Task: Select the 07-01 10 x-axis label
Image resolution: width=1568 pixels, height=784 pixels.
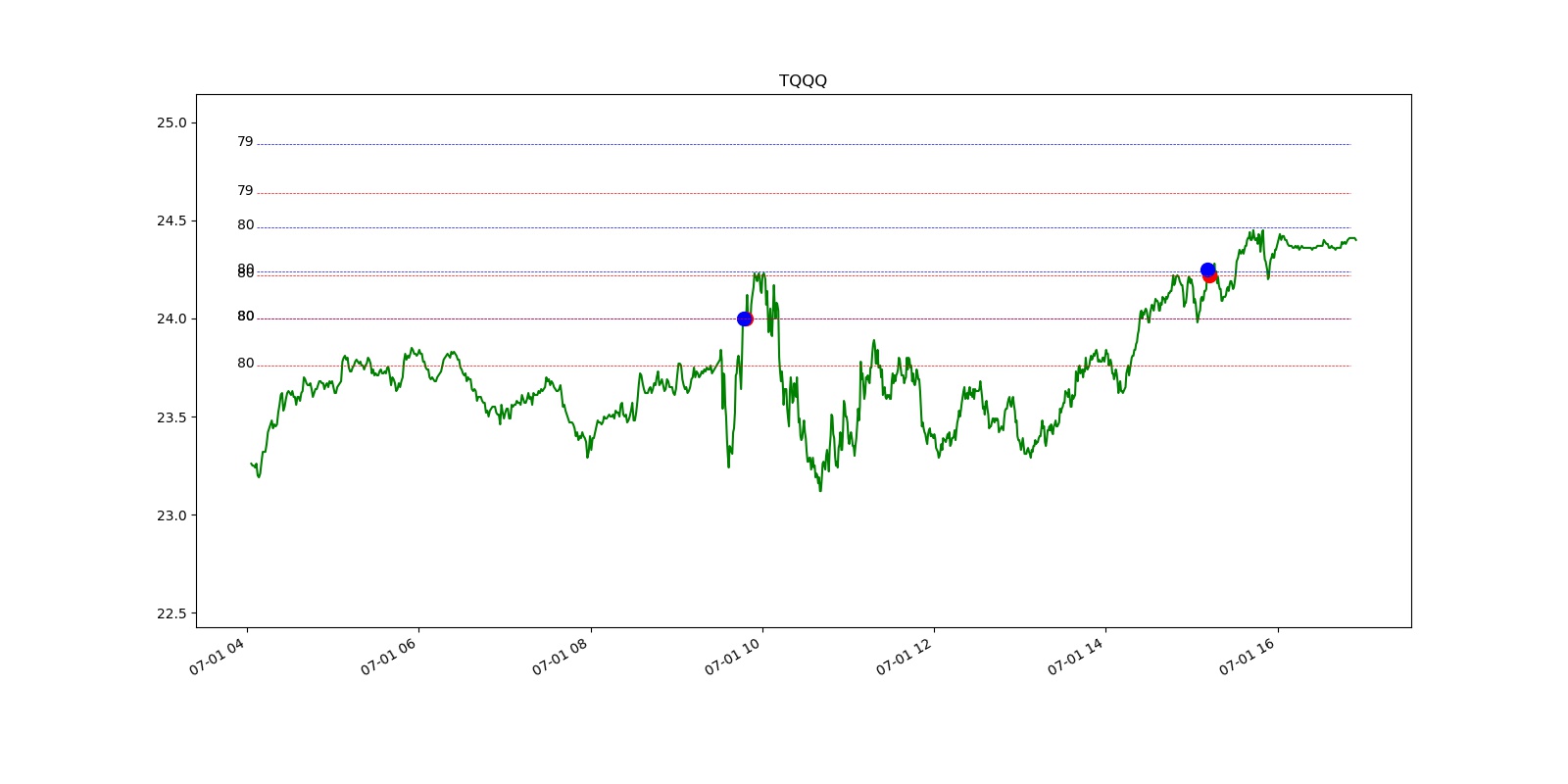Action: 732,656
